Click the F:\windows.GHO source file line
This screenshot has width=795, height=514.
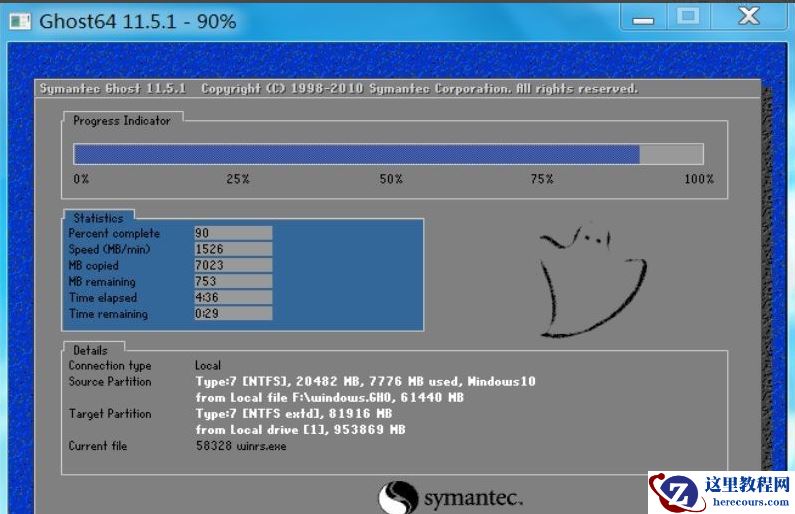pyautogui.click(x=330, y=397)
